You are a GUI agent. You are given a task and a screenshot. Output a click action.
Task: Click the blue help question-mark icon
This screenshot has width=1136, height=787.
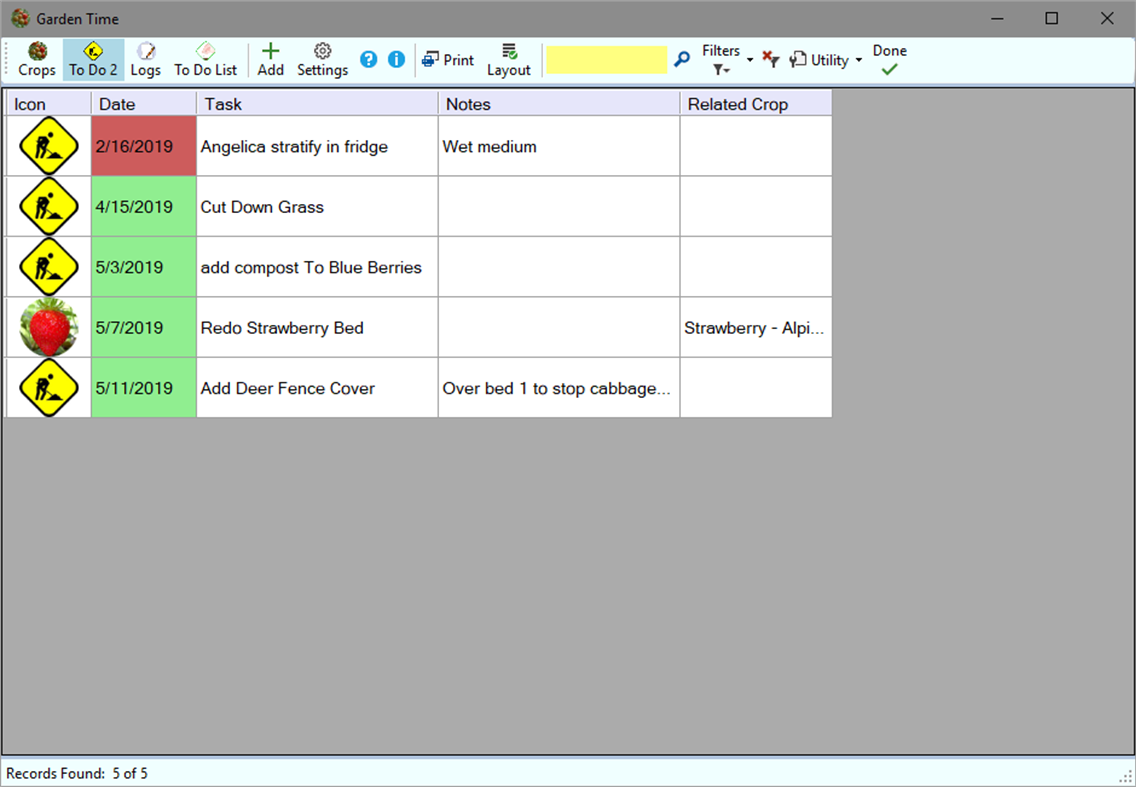click(368, 59)
